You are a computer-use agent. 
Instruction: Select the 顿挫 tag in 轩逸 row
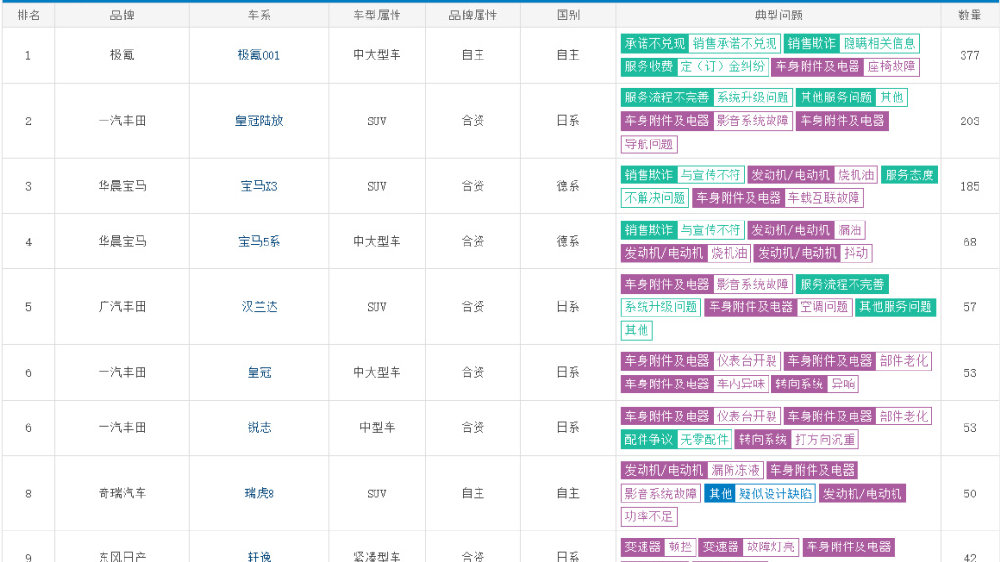tap(680, 547)
